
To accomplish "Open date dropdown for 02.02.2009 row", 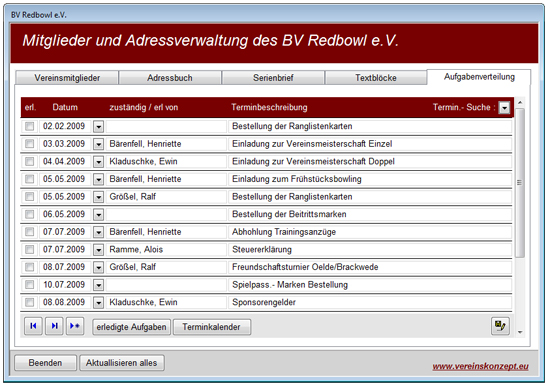I will pos(99,127).
